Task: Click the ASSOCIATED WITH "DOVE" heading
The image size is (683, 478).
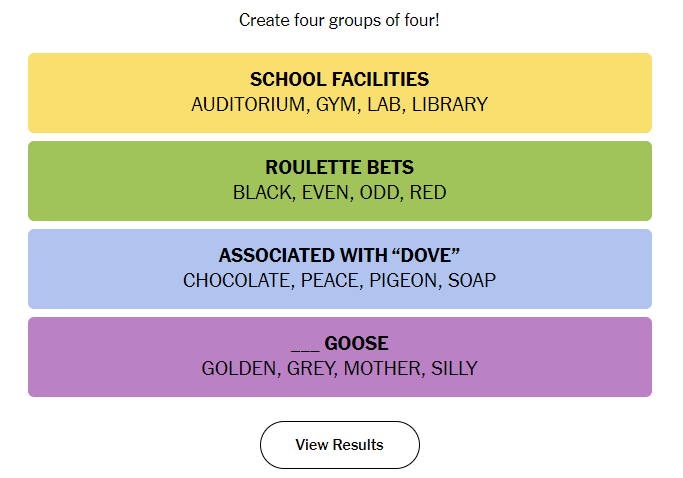Action: pyautogui.click(x=339, y=255)
